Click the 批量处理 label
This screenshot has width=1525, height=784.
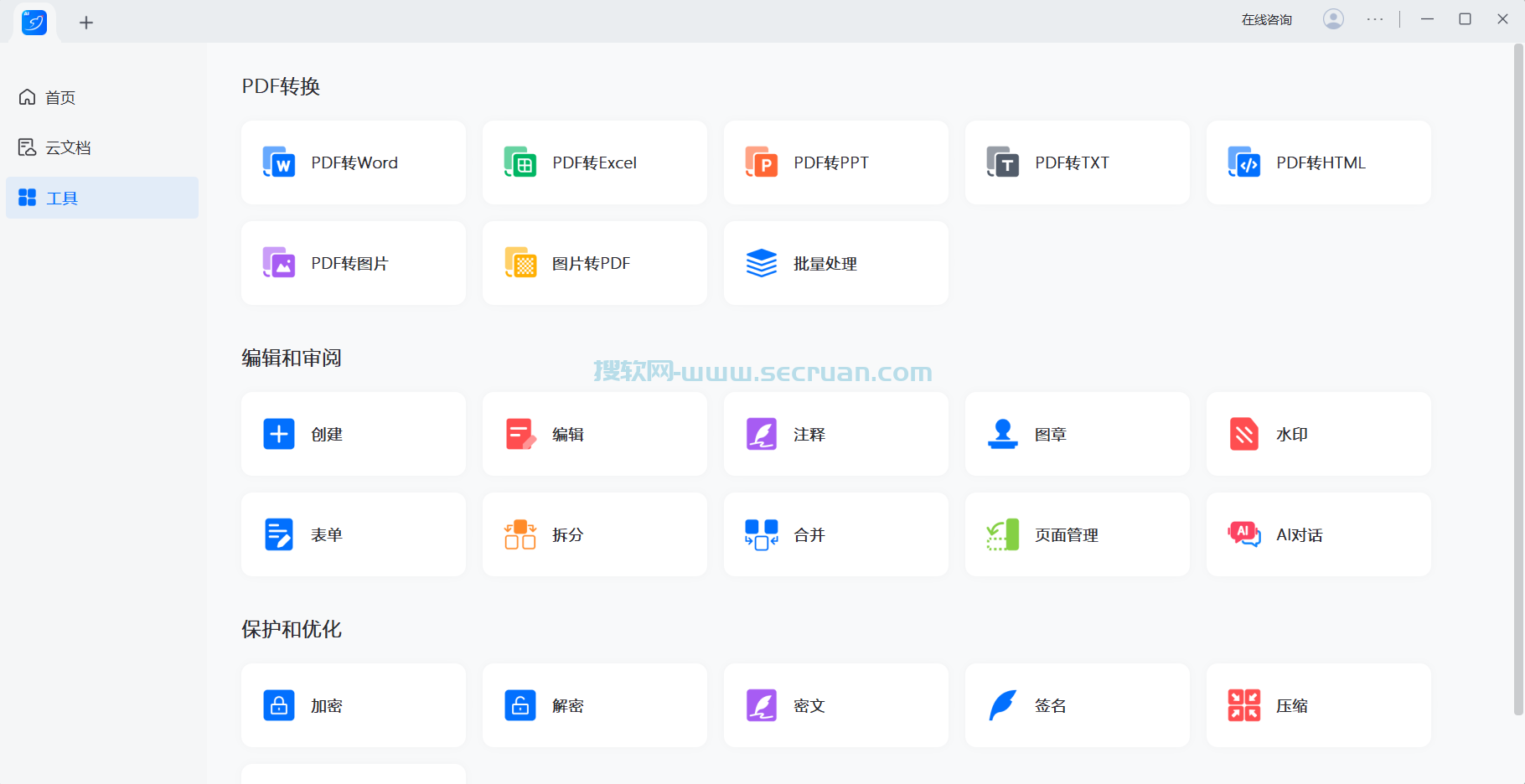click(x=825, y=263)
